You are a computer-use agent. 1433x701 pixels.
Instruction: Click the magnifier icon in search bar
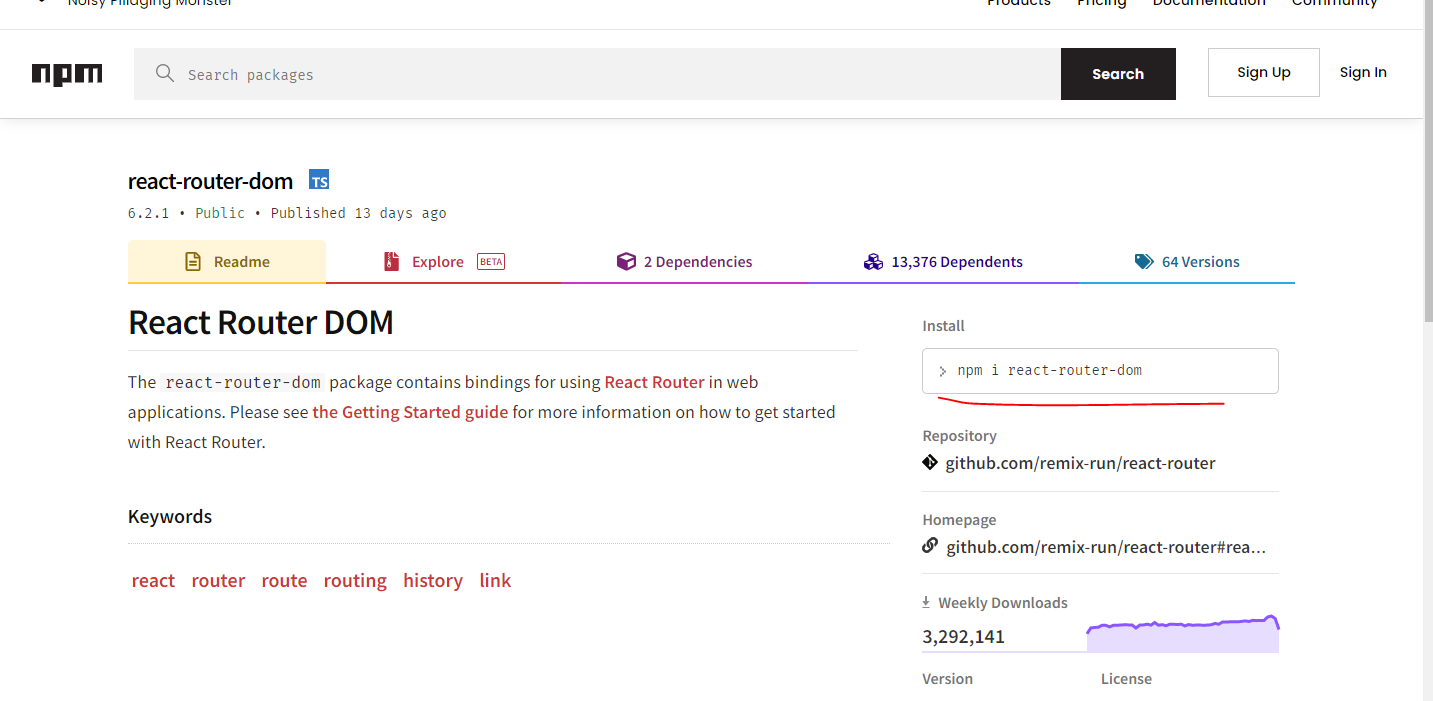pyautogui.click(x=165, y=73)
